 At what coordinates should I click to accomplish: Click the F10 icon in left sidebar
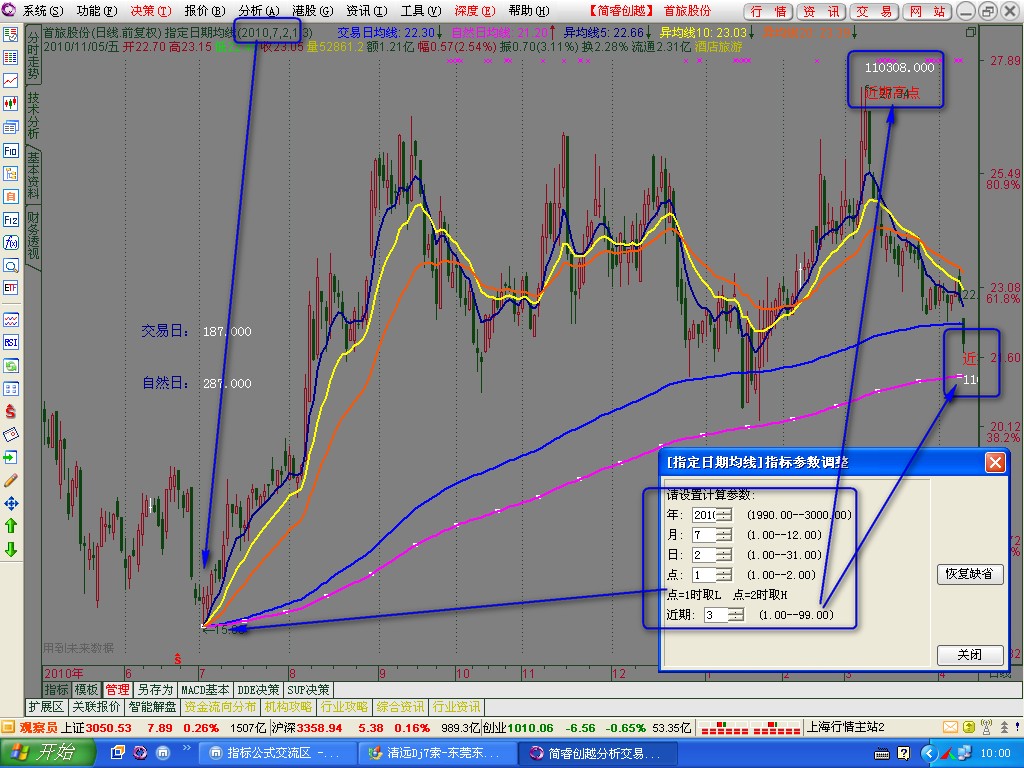tap(10, 151)
